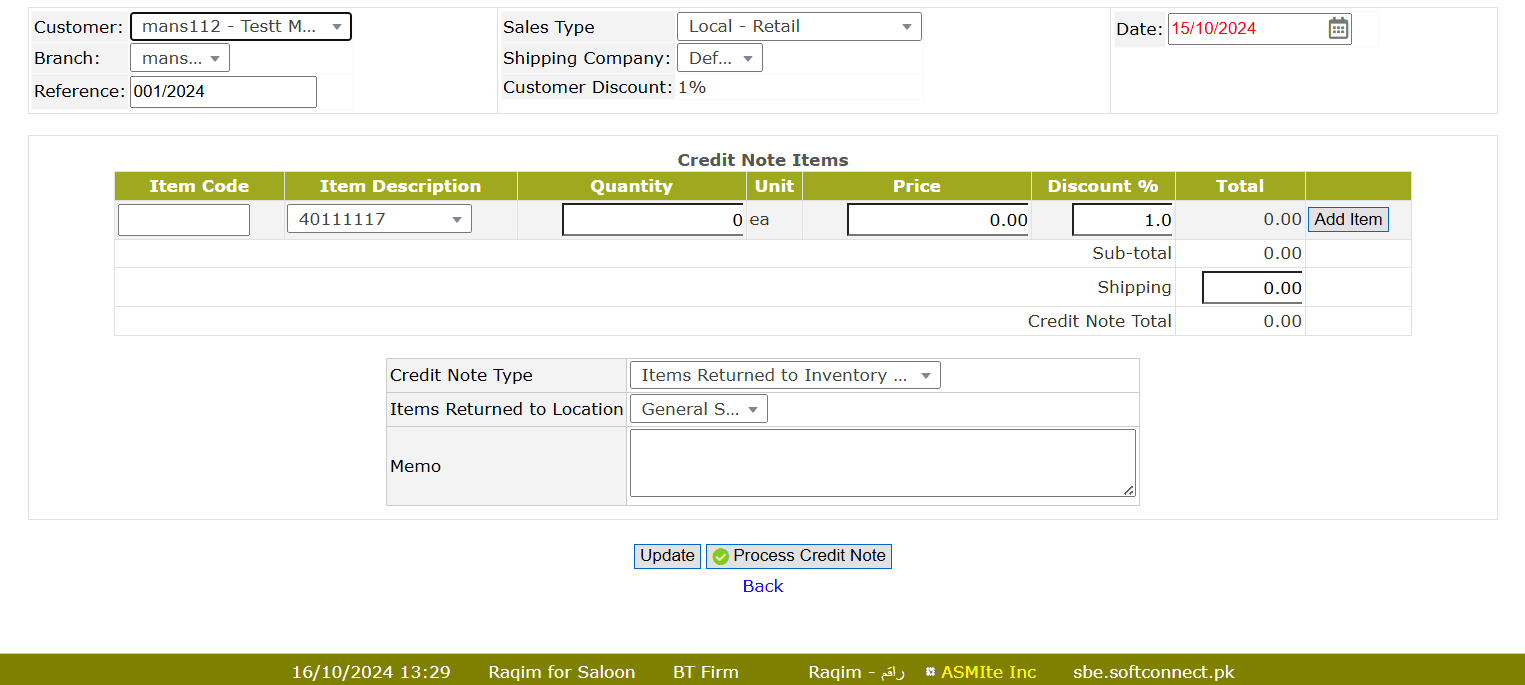Click inside the Memo text area
This screenshot has height=685, width=1525.
click(882, 463)
